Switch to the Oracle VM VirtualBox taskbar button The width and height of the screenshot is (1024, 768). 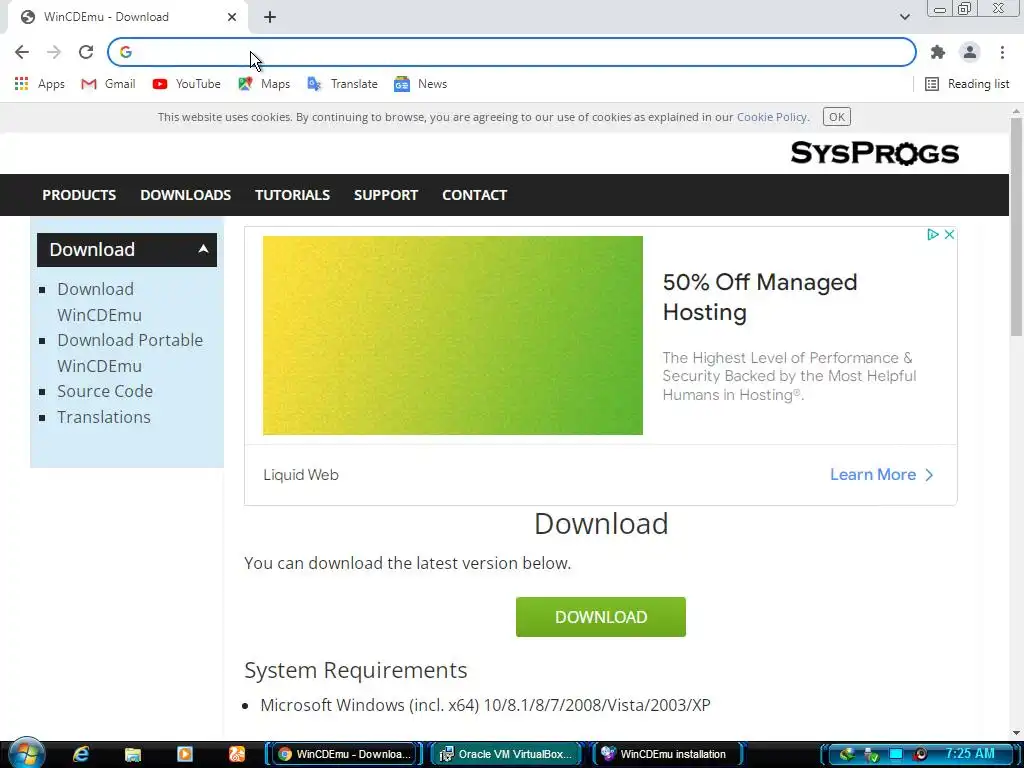click(507, 754)
